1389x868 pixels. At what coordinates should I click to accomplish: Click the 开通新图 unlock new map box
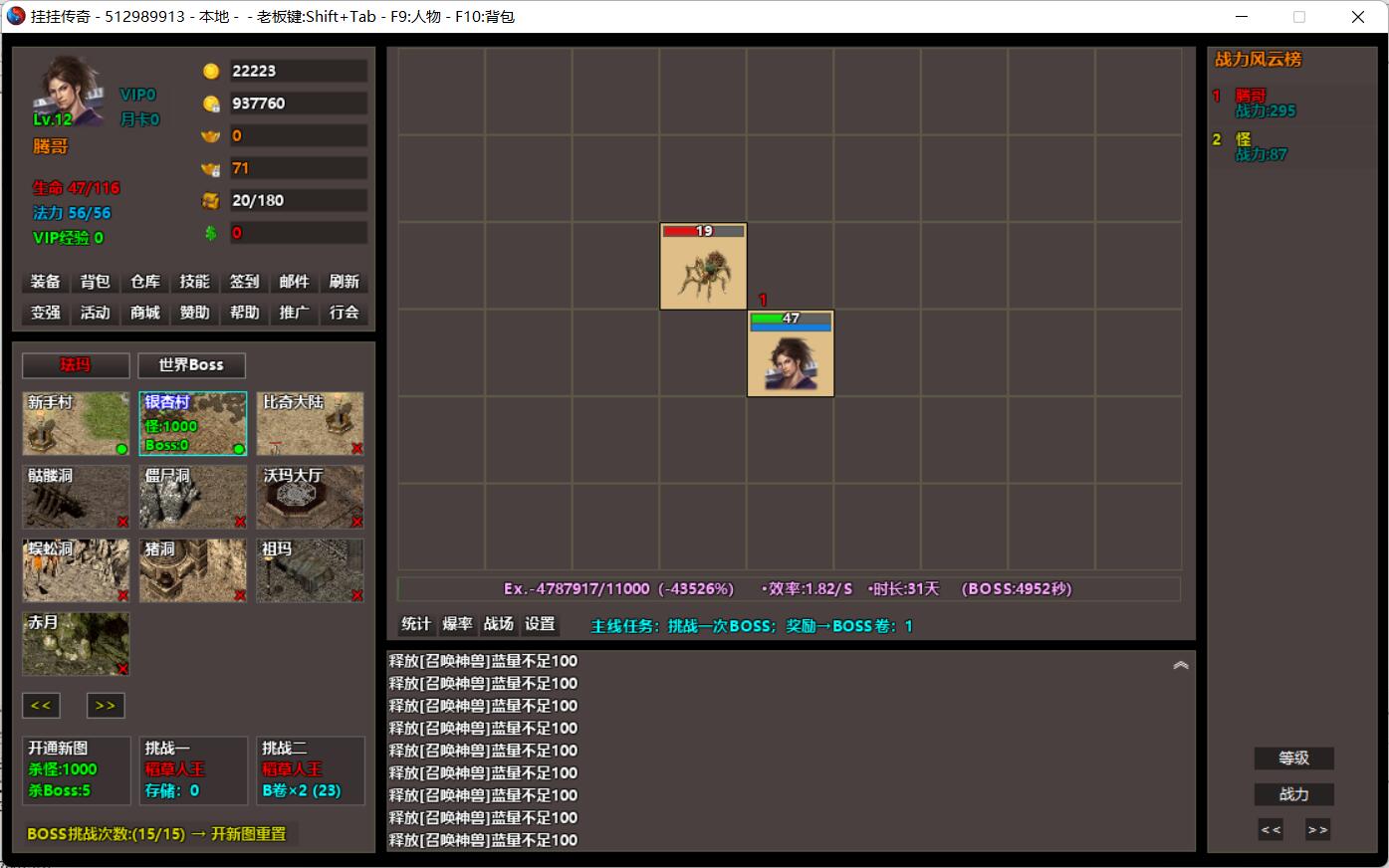(77, 770)
